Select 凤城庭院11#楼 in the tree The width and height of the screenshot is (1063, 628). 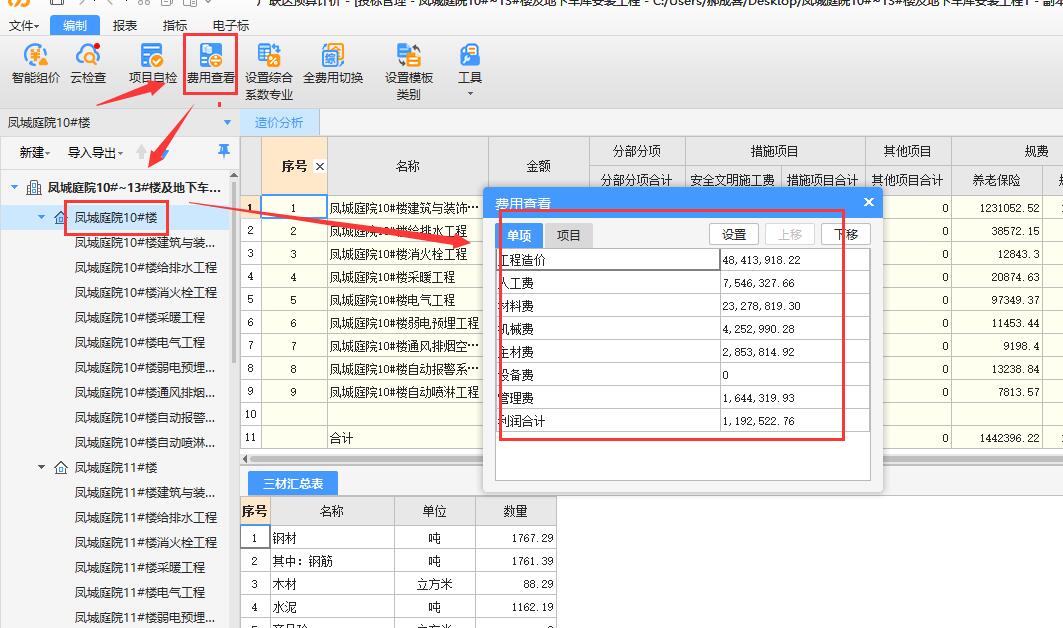coord(116,467)
